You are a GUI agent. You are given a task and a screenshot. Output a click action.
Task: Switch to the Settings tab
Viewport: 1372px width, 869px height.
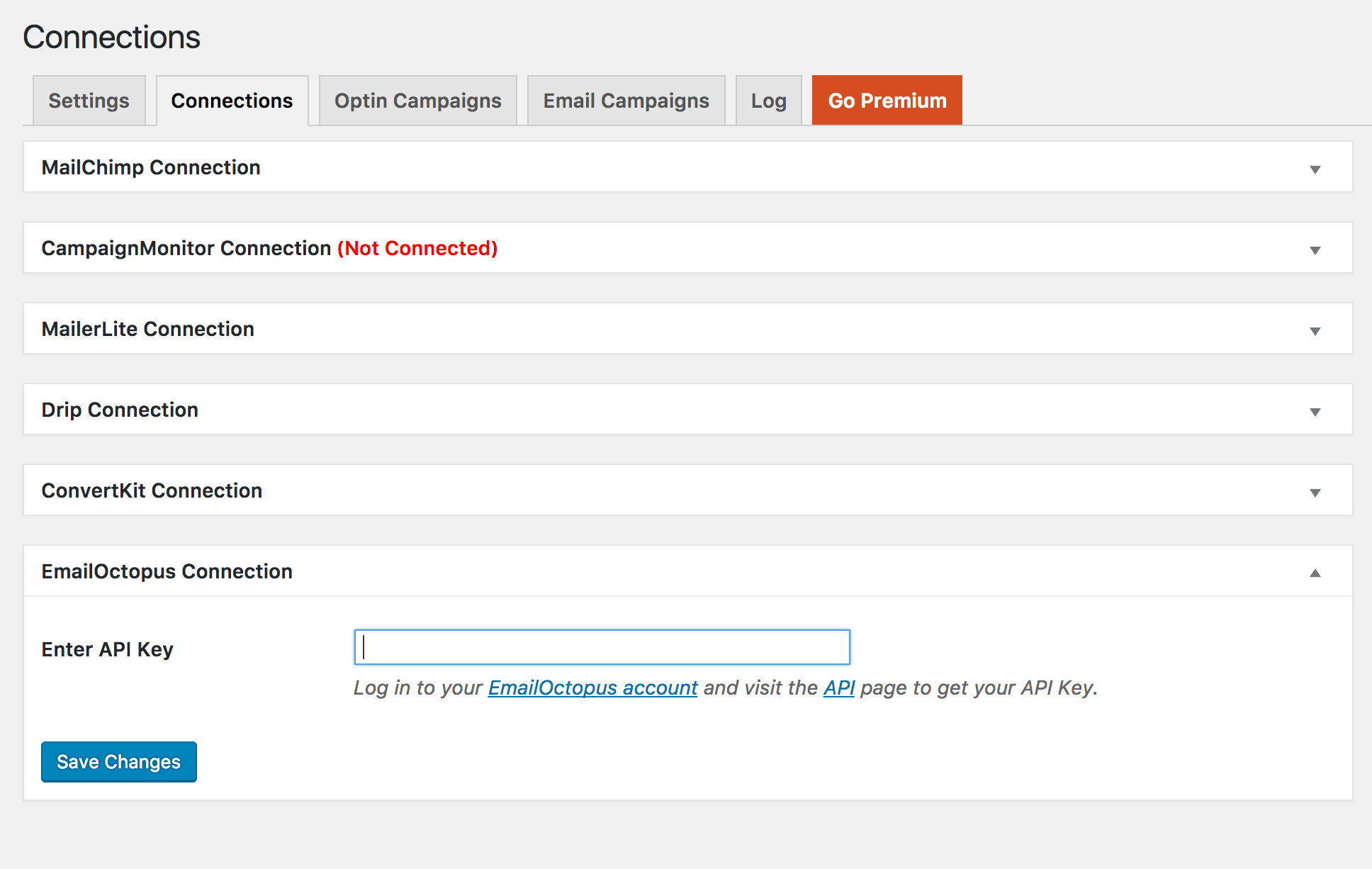89,101
